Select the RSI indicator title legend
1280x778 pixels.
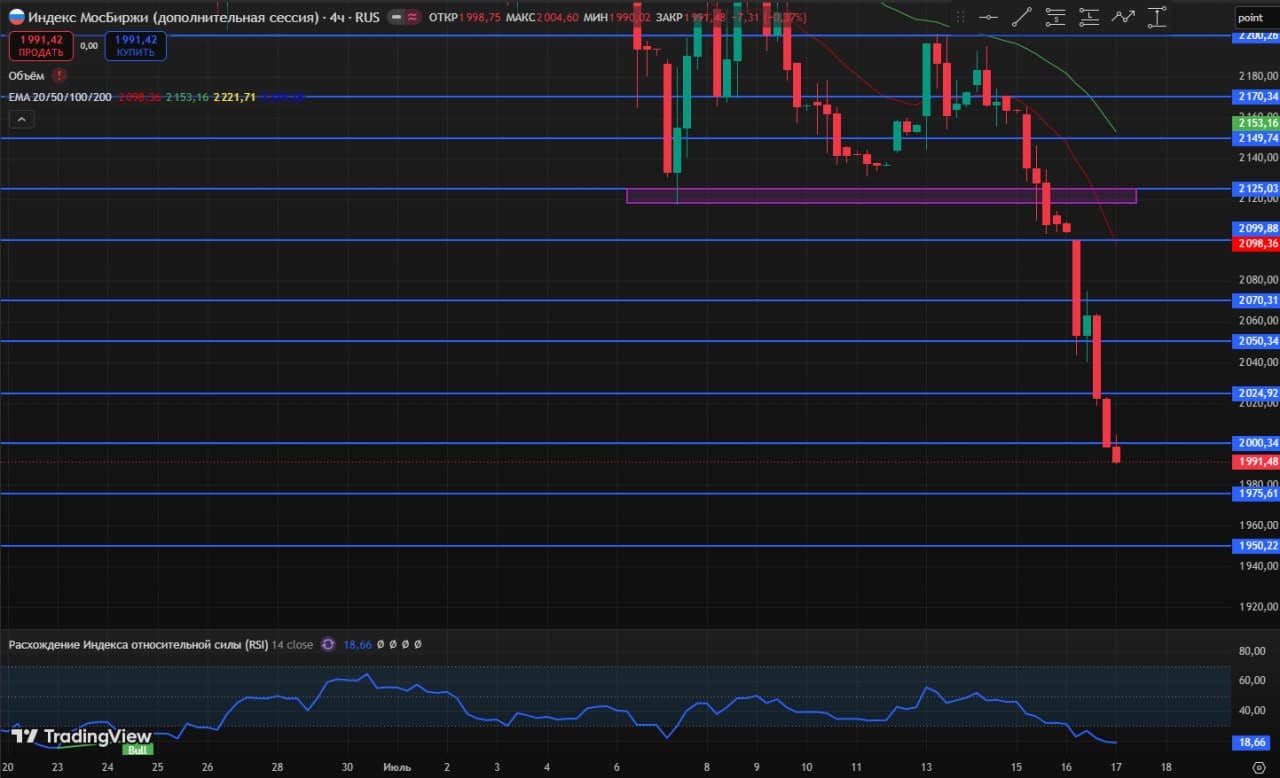[160, 645]
